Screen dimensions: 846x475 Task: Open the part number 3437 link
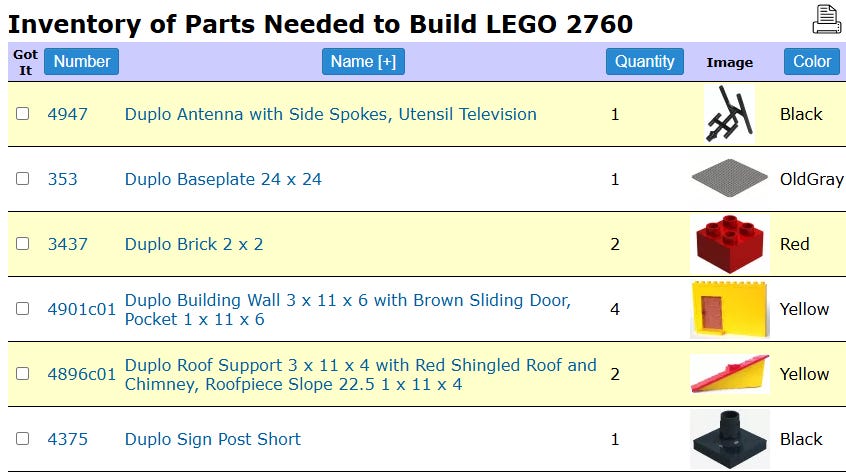point(67,244)
